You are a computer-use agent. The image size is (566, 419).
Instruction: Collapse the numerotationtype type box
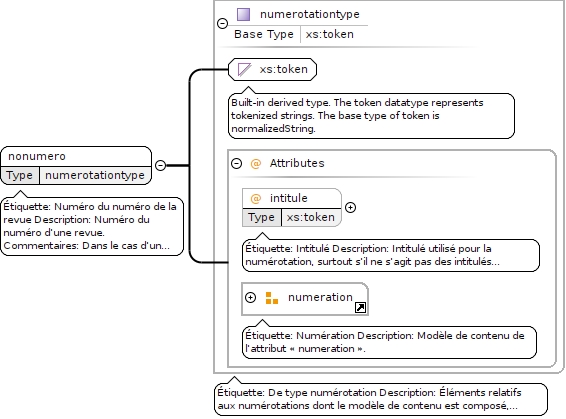(222, 23)
